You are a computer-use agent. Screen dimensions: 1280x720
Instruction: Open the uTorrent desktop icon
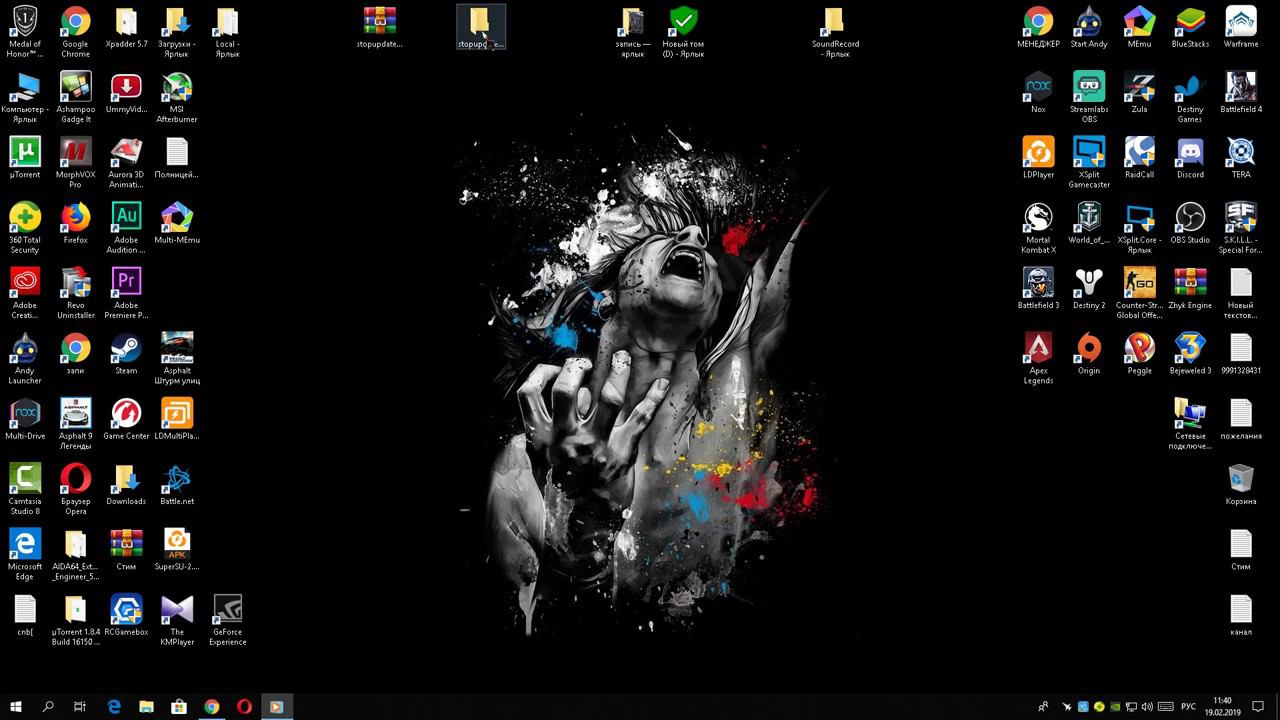pos(24,157)
